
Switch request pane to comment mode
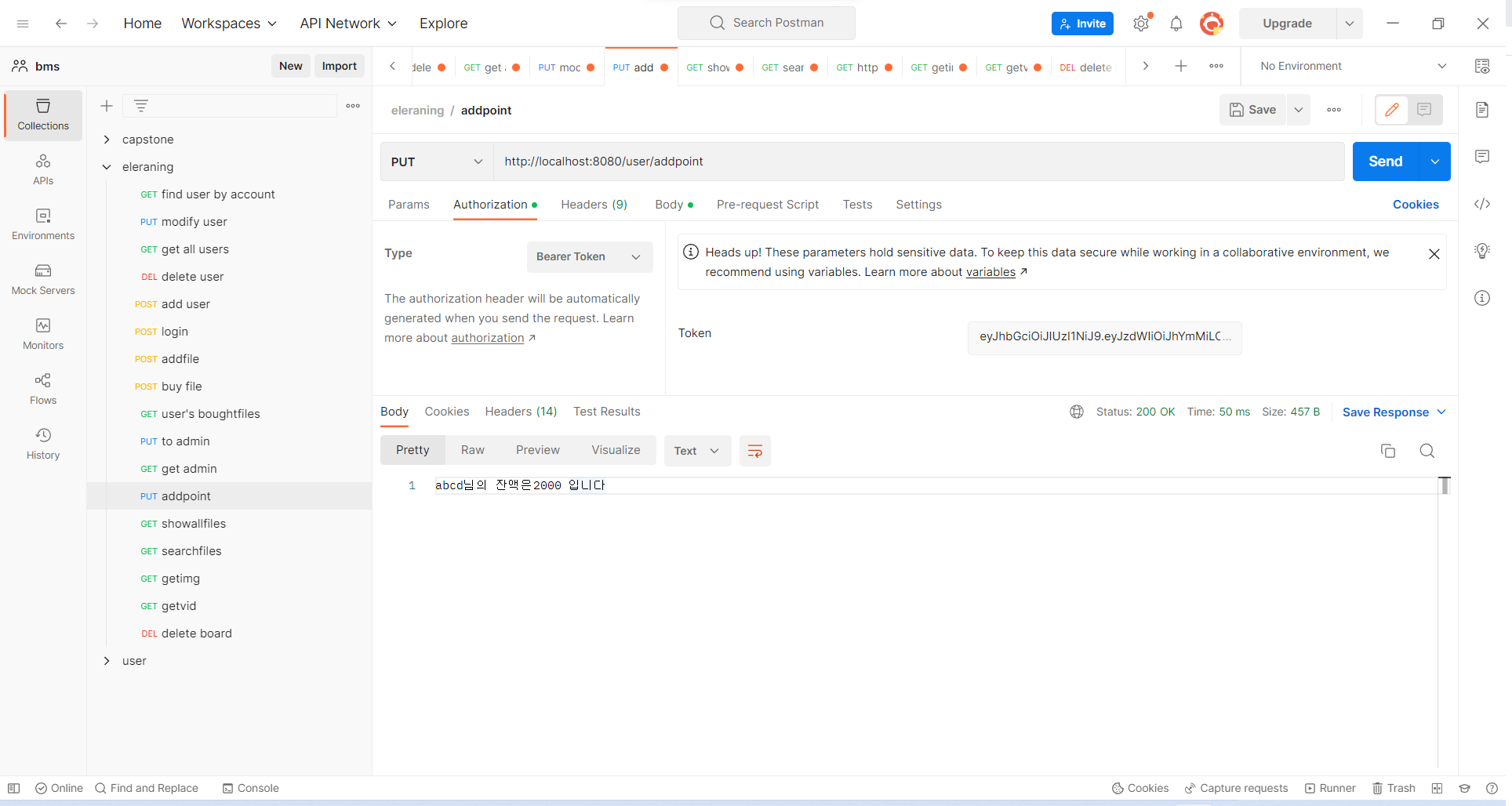(1424, 110)
